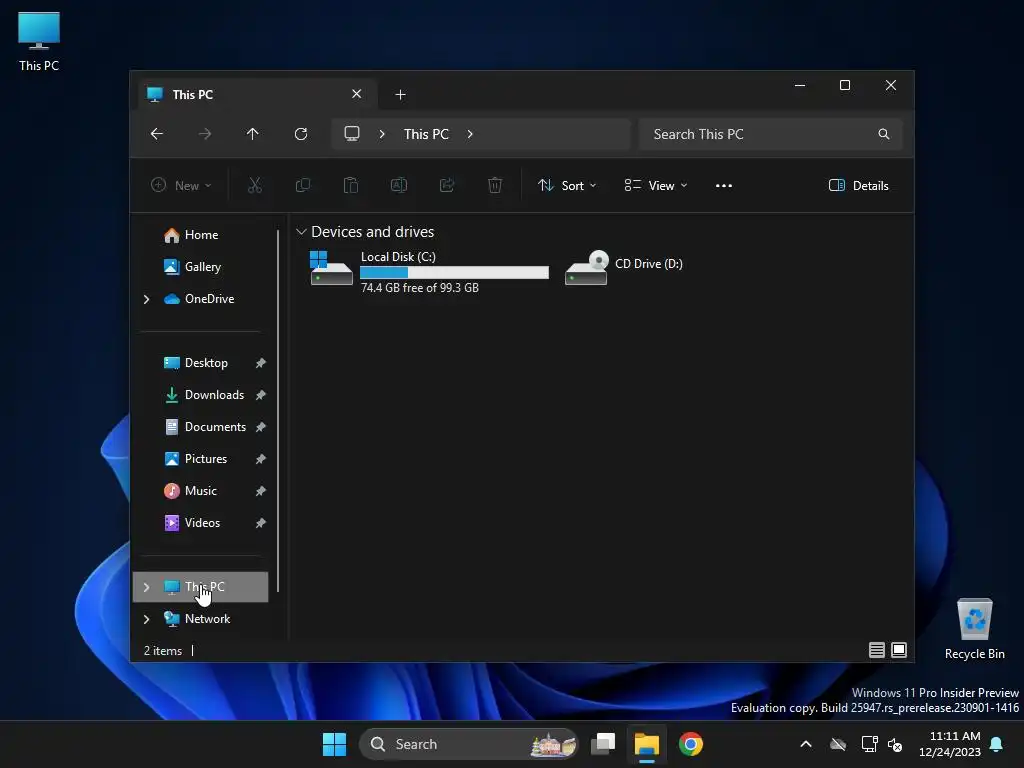Click the forward navigation arrow

pyautogui.click(x=205, y=134)
